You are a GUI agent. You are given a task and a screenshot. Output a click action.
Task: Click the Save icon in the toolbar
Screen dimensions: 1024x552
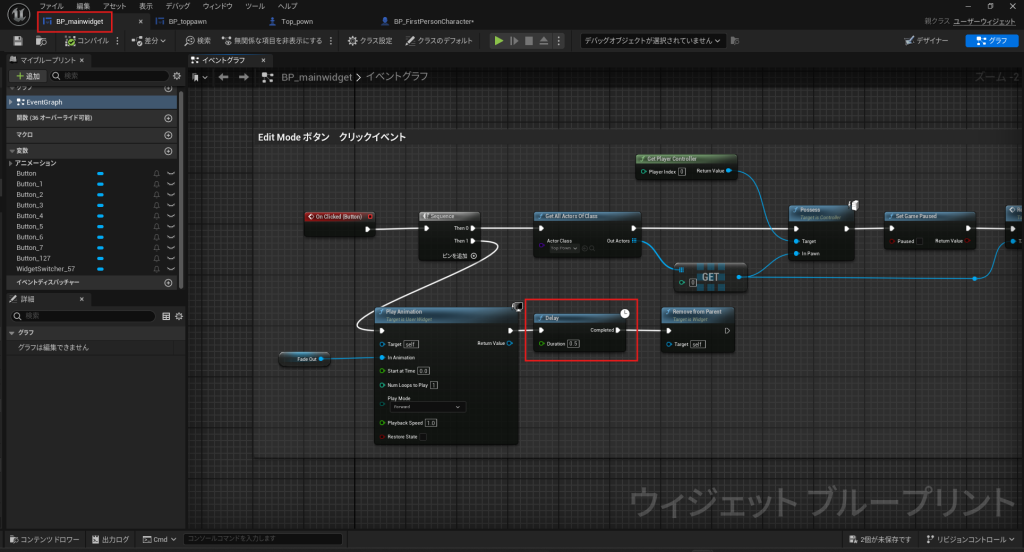click(18, 41)
